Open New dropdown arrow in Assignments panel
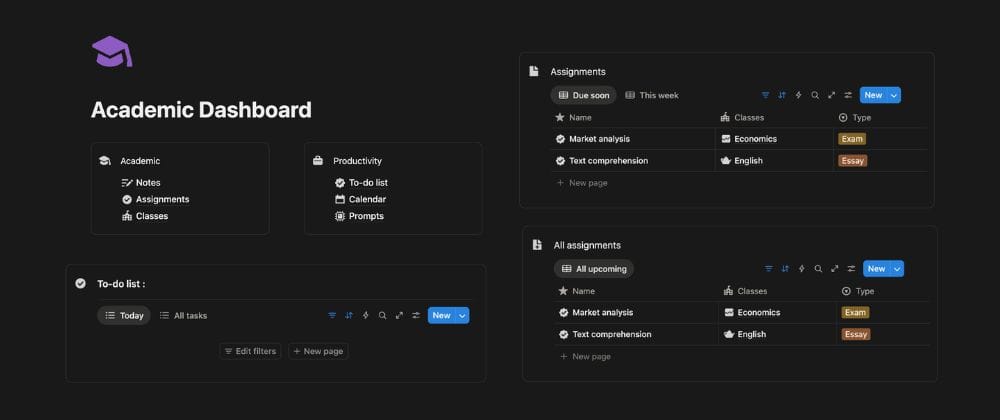 tap(893, 96)
